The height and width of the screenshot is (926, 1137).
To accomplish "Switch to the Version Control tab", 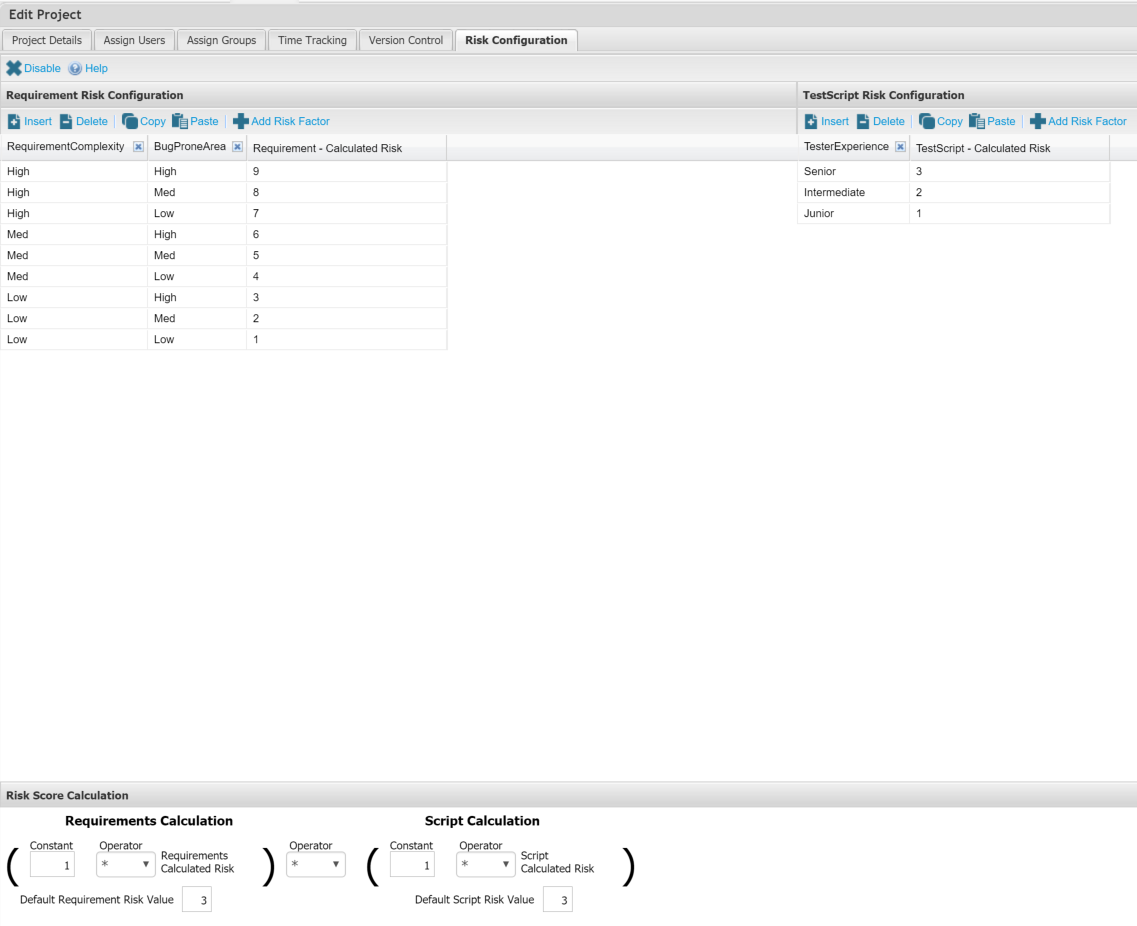I will click(405, 40).
